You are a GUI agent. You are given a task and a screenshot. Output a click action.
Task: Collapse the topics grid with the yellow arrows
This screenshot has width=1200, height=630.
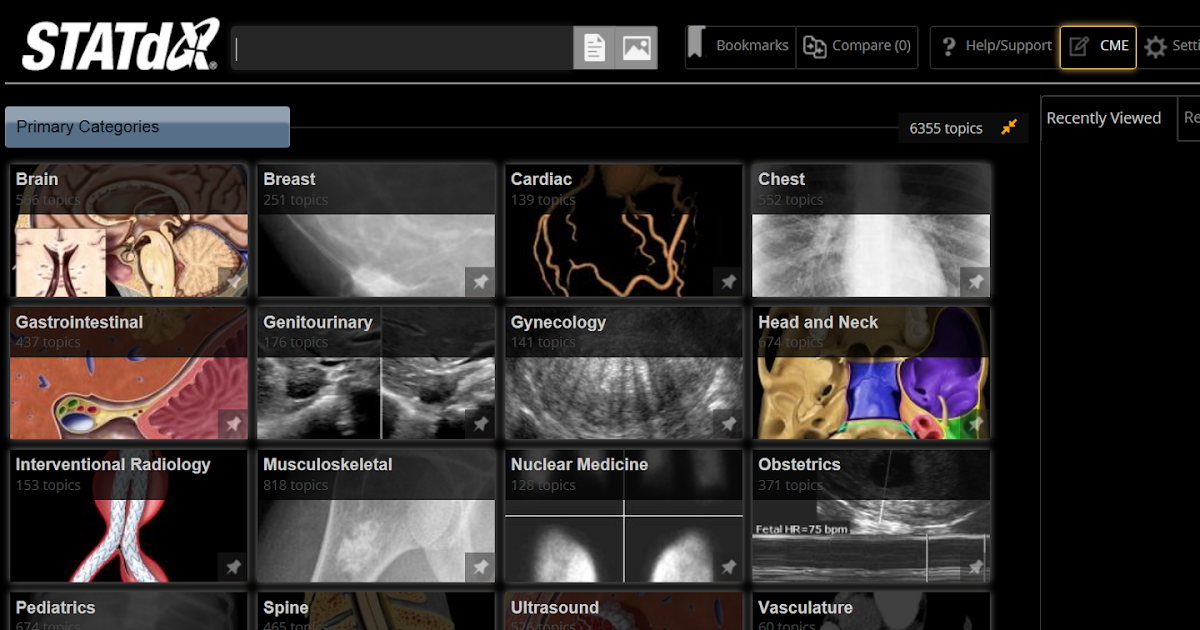point(1009,127)
